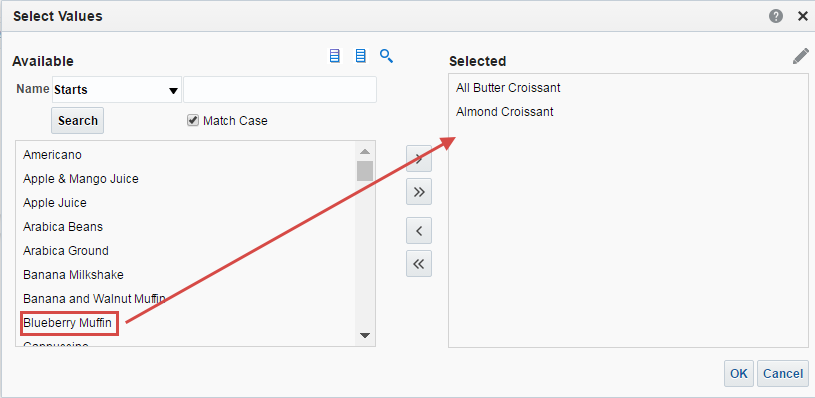Click the Search button
The height and width of the screenshot is (398, 815).
pos(77,121)
